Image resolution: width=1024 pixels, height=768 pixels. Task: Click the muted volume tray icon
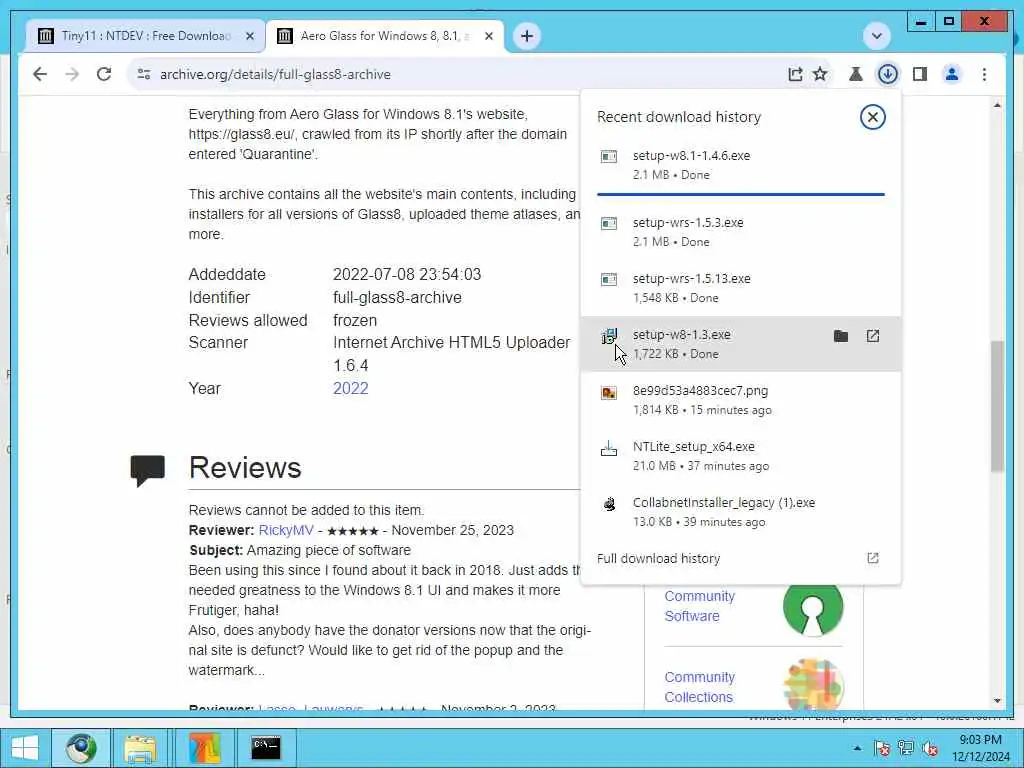[930, 748]
